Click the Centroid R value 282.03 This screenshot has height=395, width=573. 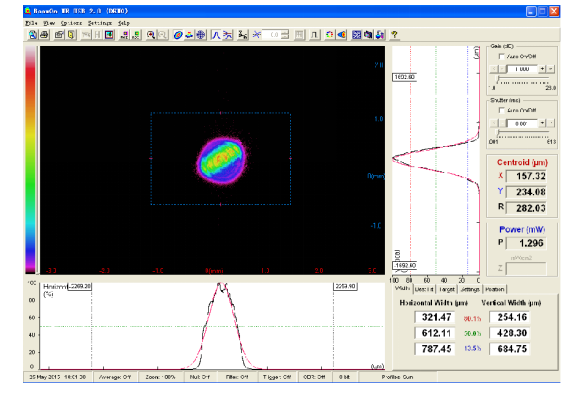526,208
